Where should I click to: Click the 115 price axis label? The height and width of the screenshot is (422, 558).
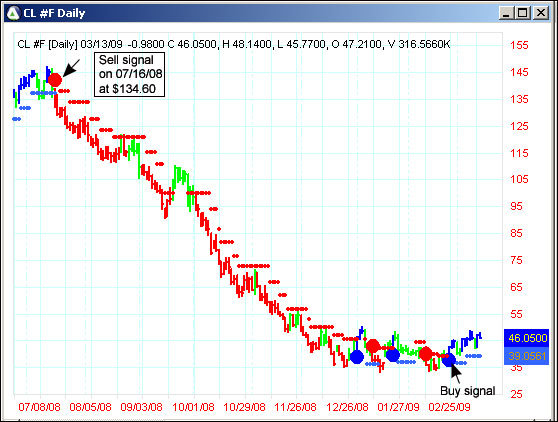pos(519,153)
